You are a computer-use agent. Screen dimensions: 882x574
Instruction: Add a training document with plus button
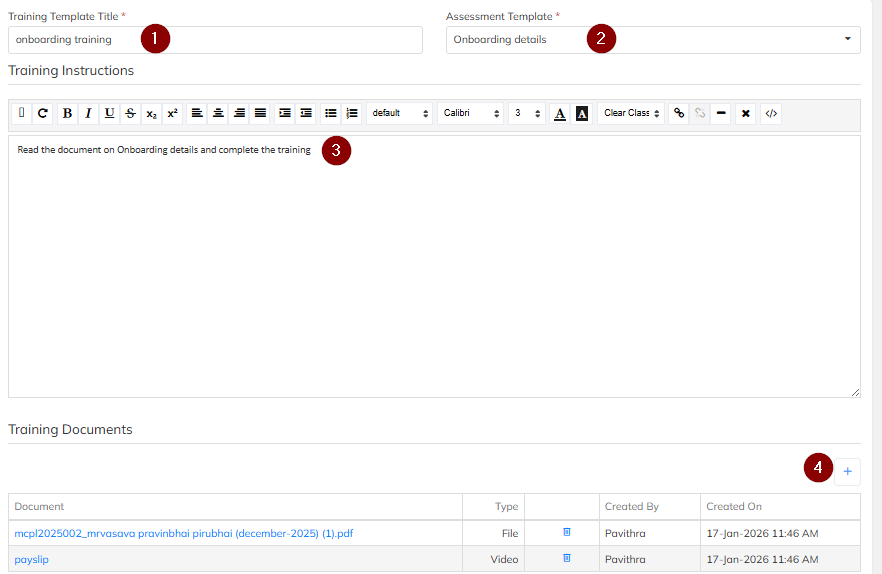847,471
